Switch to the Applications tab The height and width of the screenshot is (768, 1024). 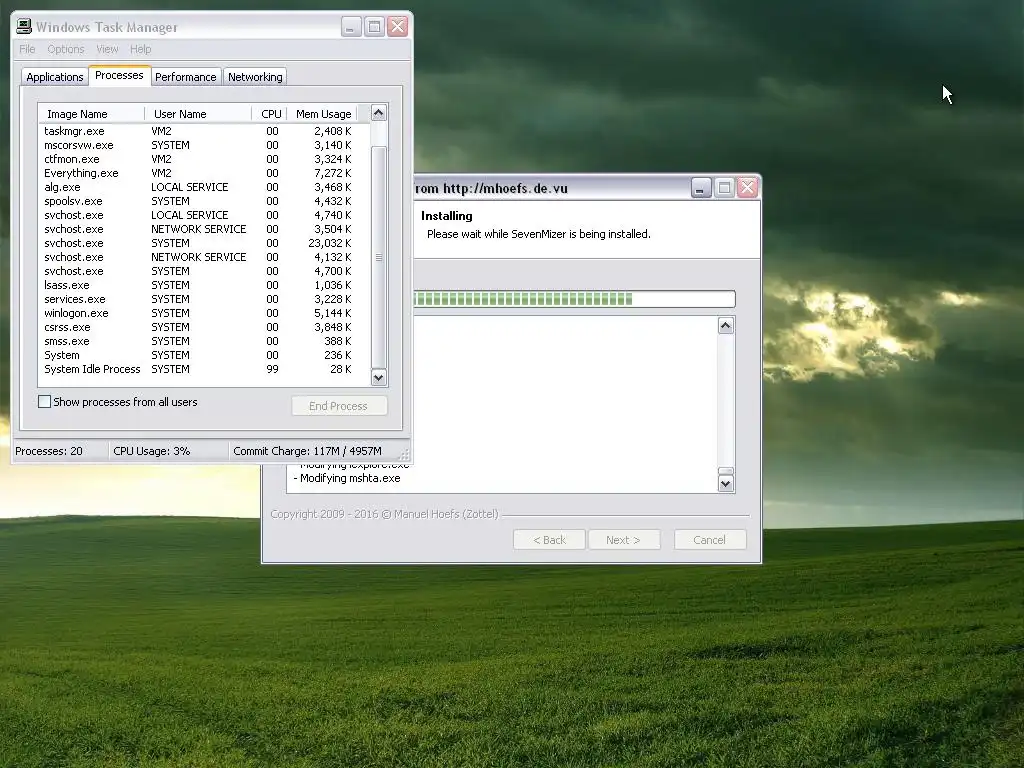(55, 77)
